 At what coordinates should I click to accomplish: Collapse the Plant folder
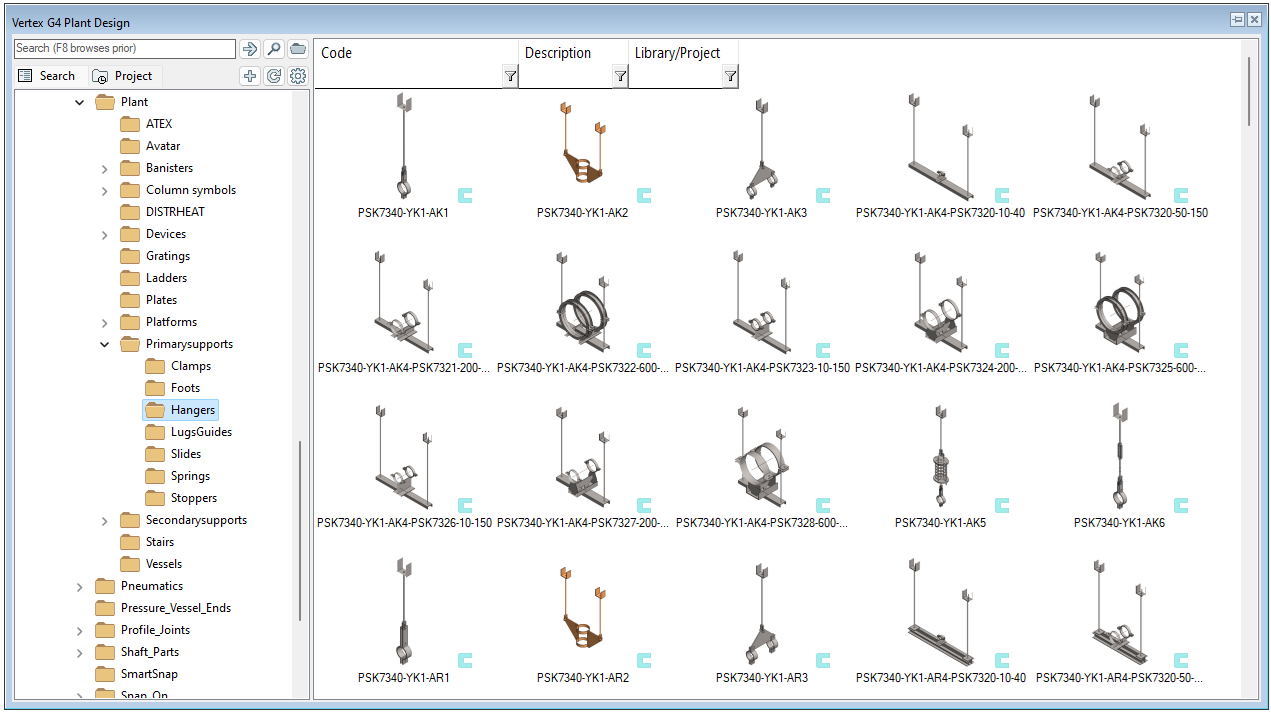point(80,102)
